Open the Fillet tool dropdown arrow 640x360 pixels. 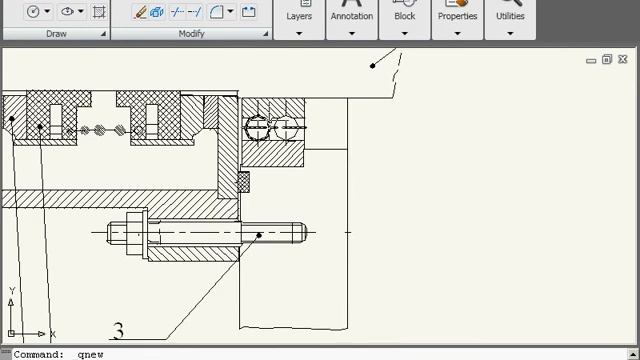point(231,12)
